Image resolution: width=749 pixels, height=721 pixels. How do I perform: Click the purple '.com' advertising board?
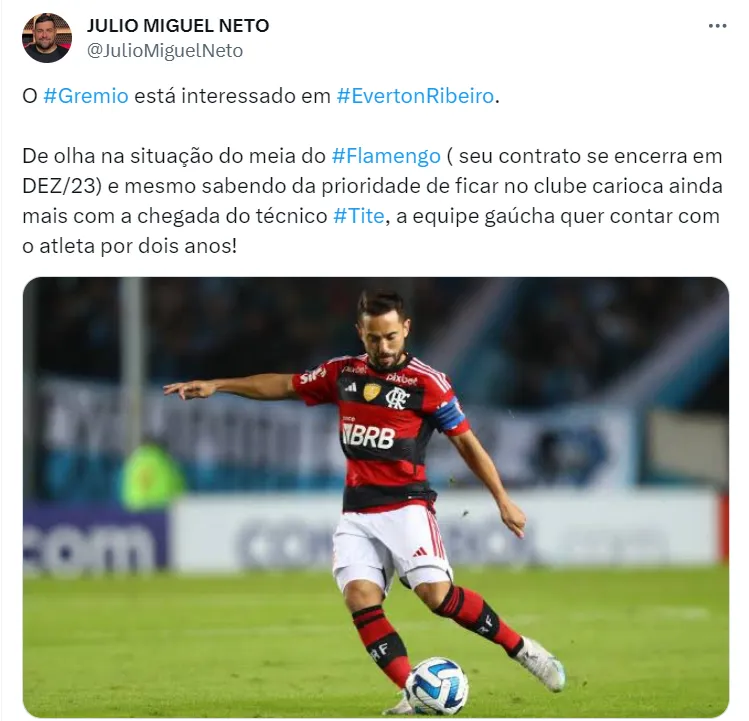point(96,538)
